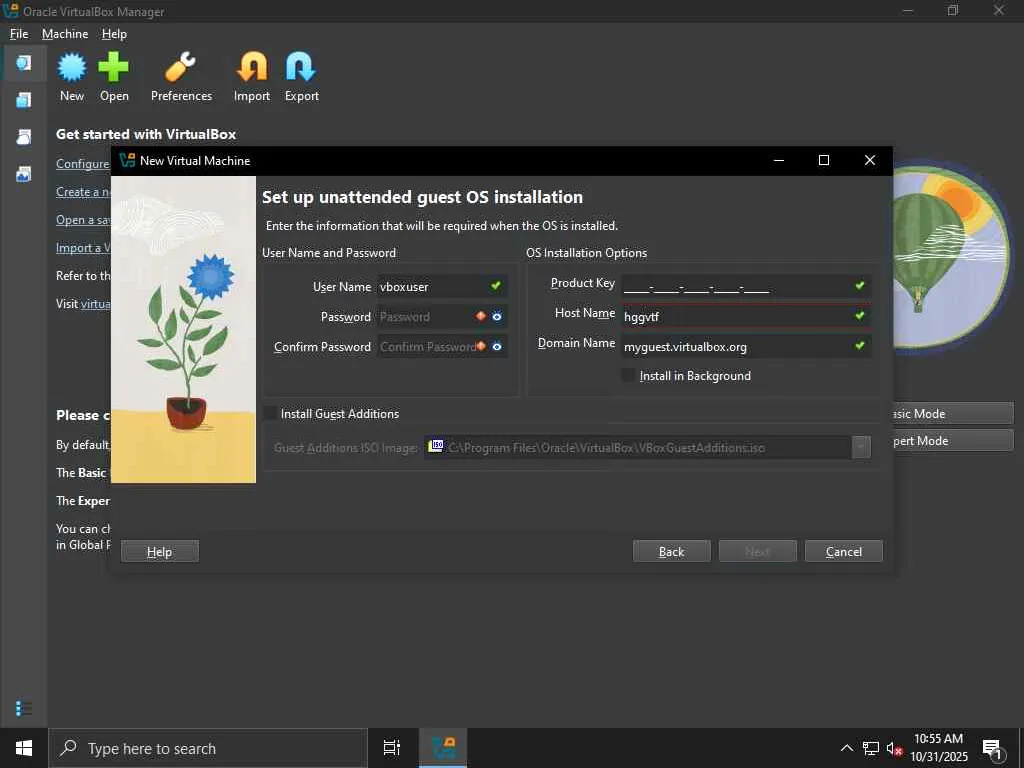The image size is (1024, 768).
Task: Click the Password field warning icon
Action: point(481,316)
